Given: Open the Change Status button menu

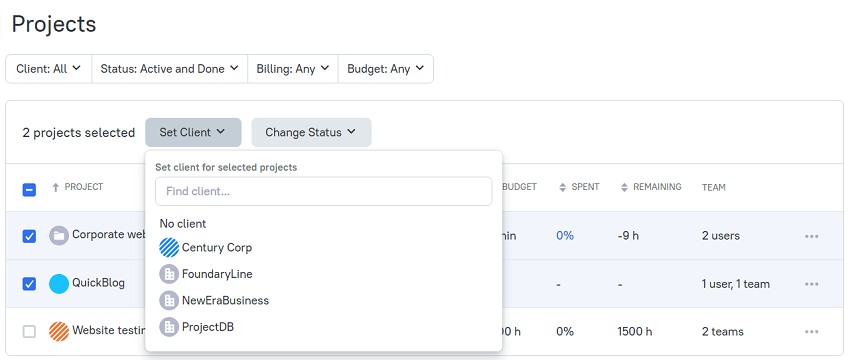Looking at the screenshot, I should pyautogui.click(x=311, y=132).
